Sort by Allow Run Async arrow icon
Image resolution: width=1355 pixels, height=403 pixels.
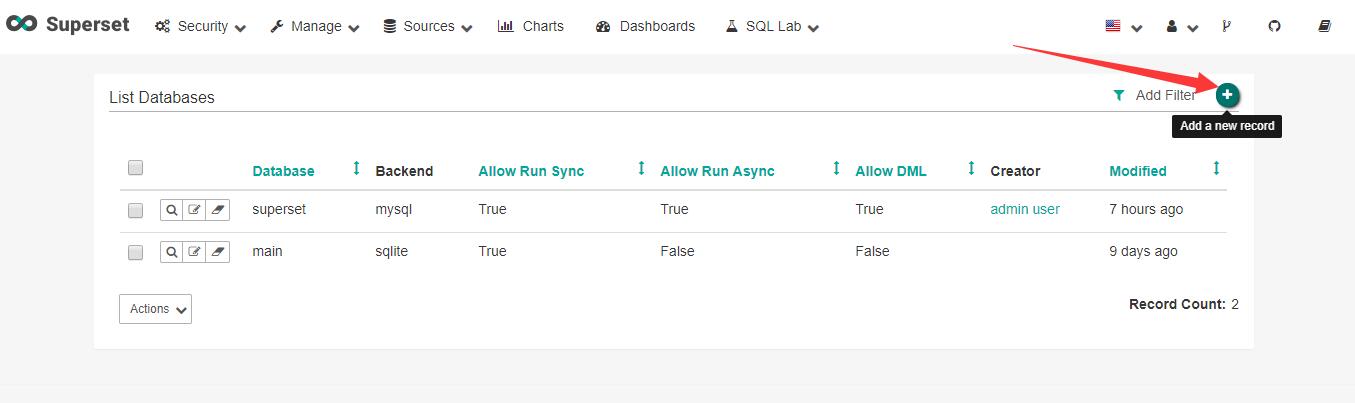click(836, 169)
